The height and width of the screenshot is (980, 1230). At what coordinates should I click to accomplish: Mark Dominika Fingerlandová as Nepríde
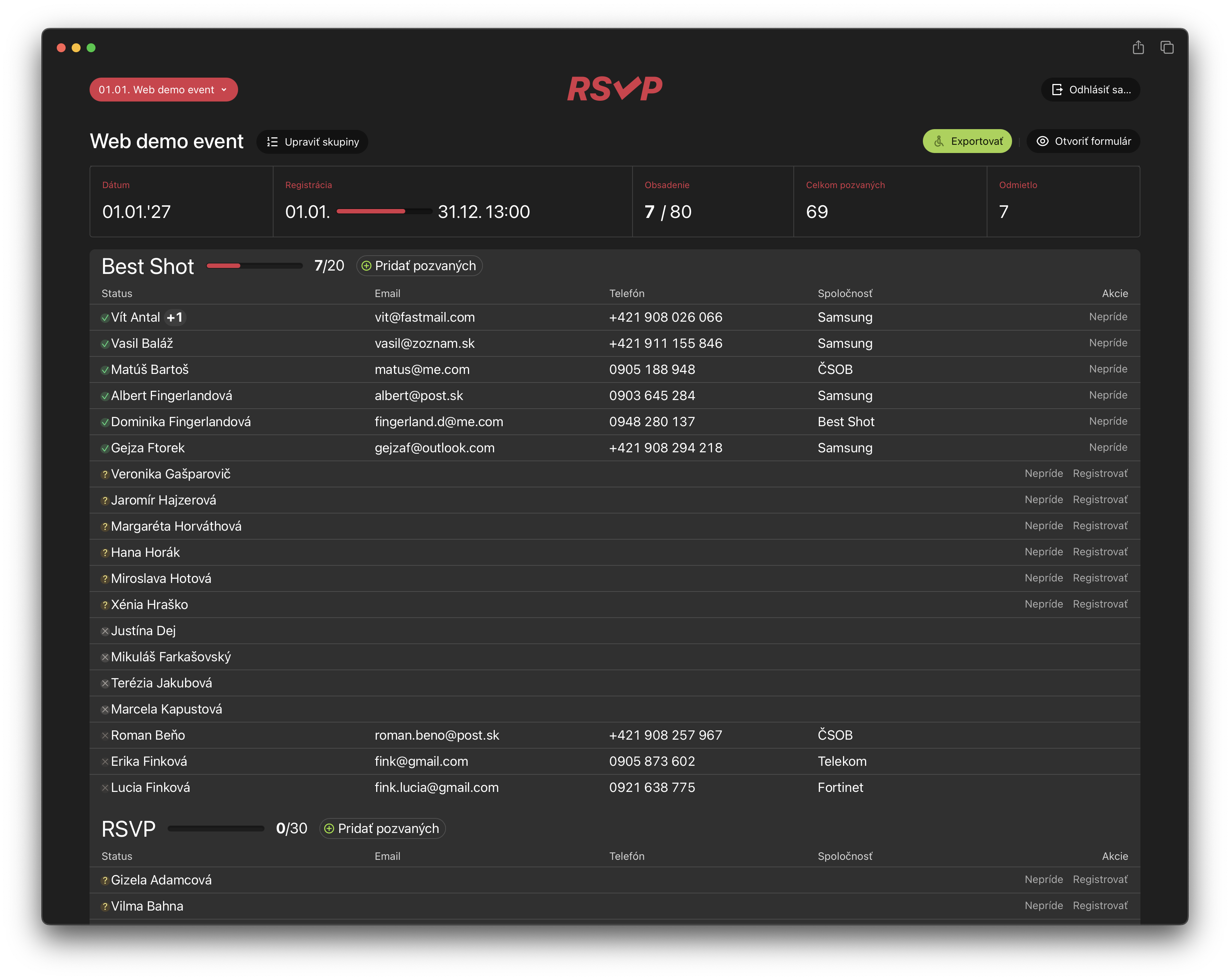tap(1108, 421)
